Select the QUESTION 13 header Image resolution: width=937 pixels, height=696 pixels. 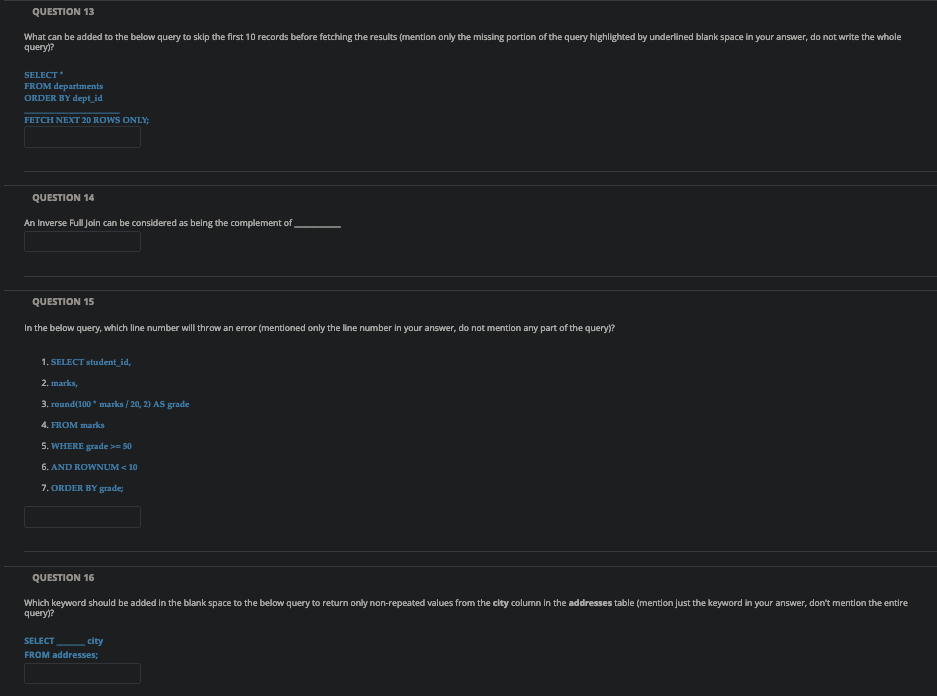coord(63,11)
